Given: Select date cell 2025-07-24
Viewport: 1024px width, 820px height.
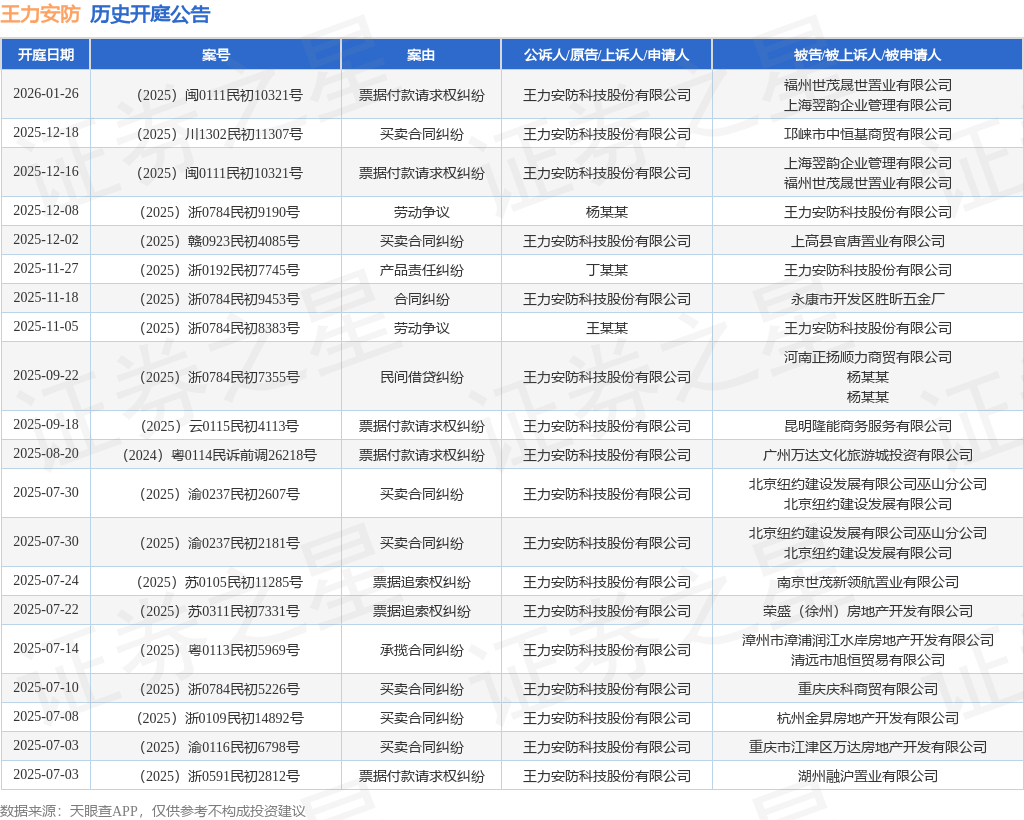Looking at the screenshot, I should click(x=46, y=580).
